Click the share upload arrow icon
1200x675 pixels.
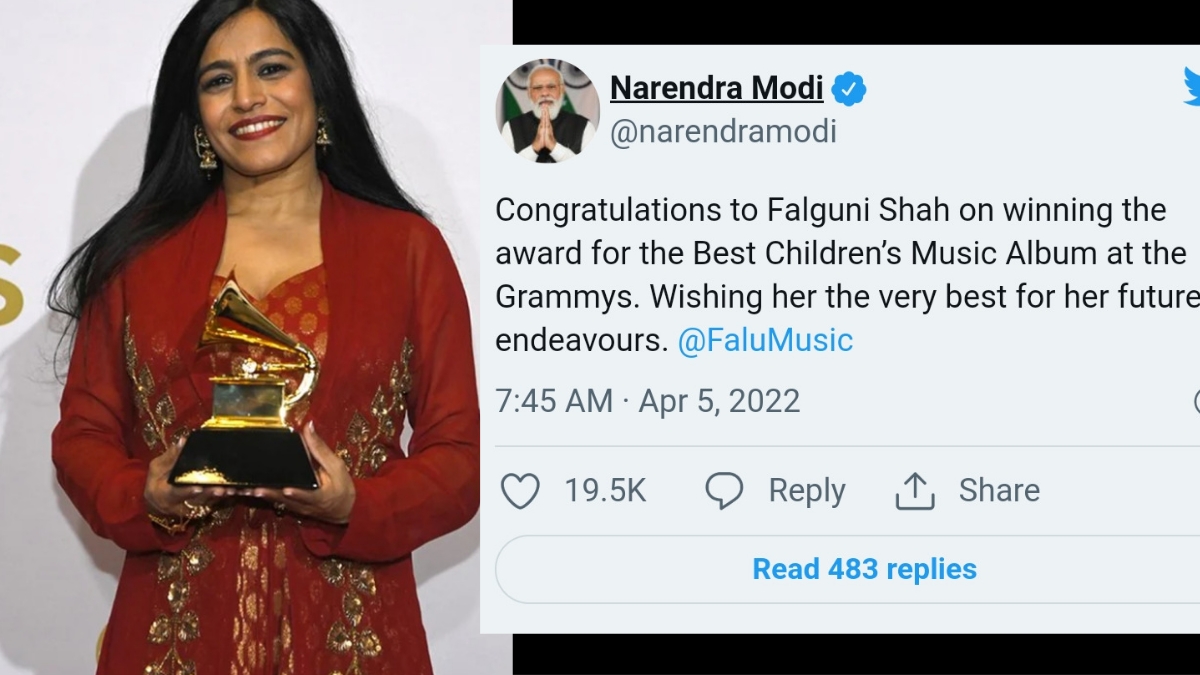click(915, 491)
